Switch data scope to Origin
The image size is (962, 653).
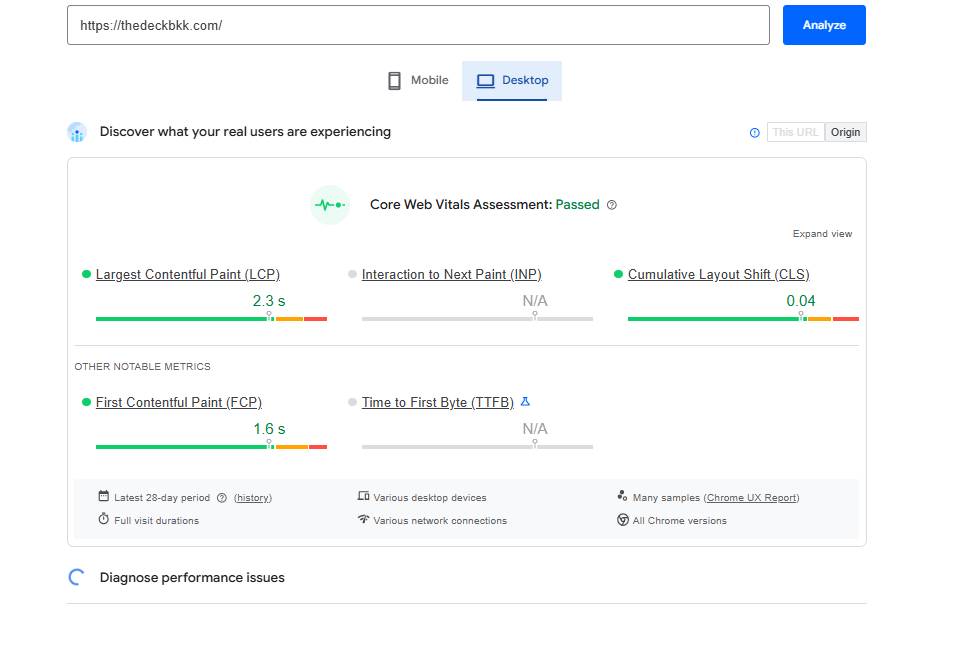tap(845, 133)
